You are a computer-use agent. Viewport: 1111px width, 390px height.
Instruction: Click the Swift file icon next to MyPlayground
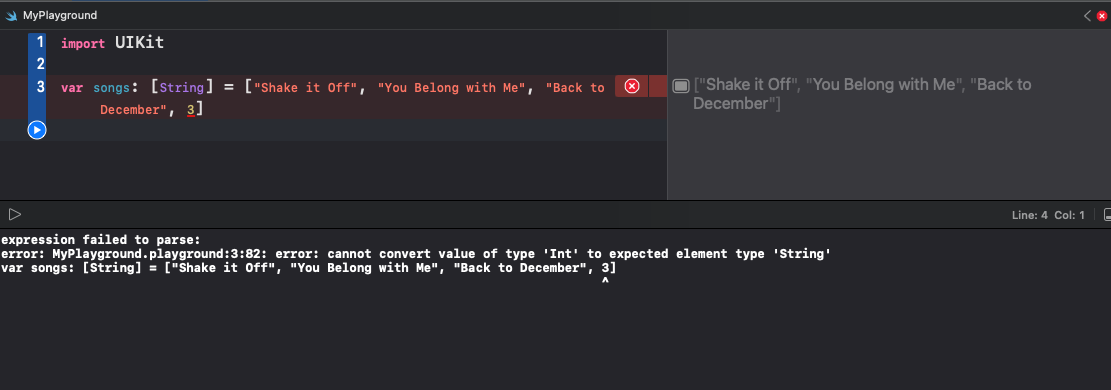tap(11, 15)
